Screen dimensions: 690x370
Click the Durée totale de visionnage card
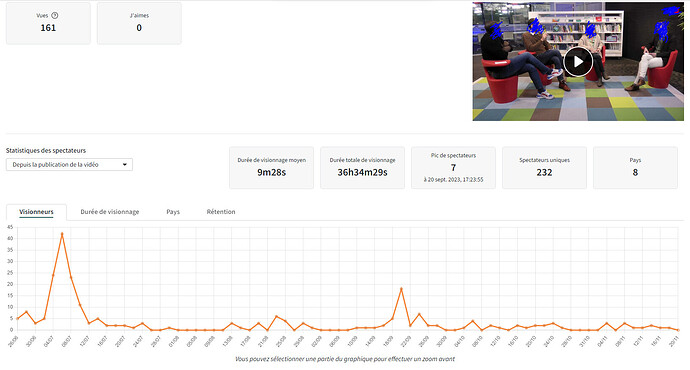[x=363, y=168]
